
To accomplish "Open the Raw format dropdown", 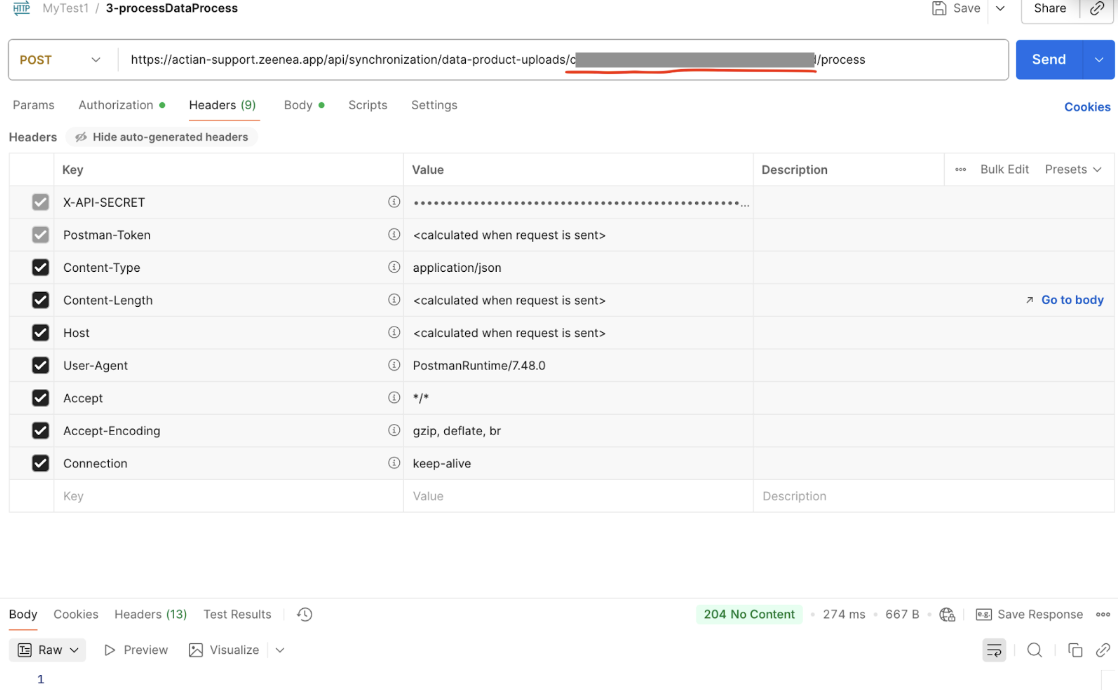I will click(48, 650).
